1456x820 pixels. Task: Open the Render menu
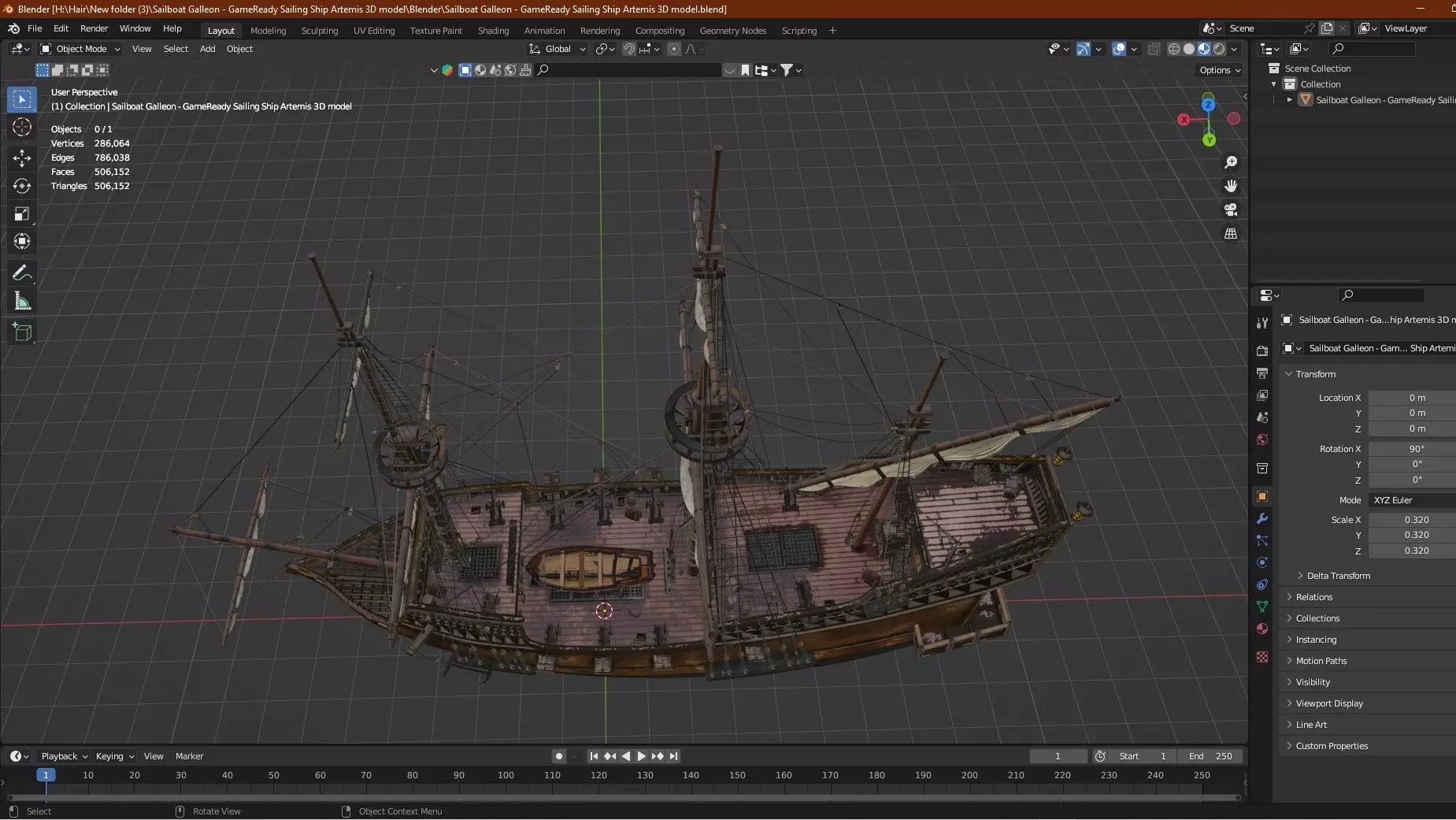94,28
